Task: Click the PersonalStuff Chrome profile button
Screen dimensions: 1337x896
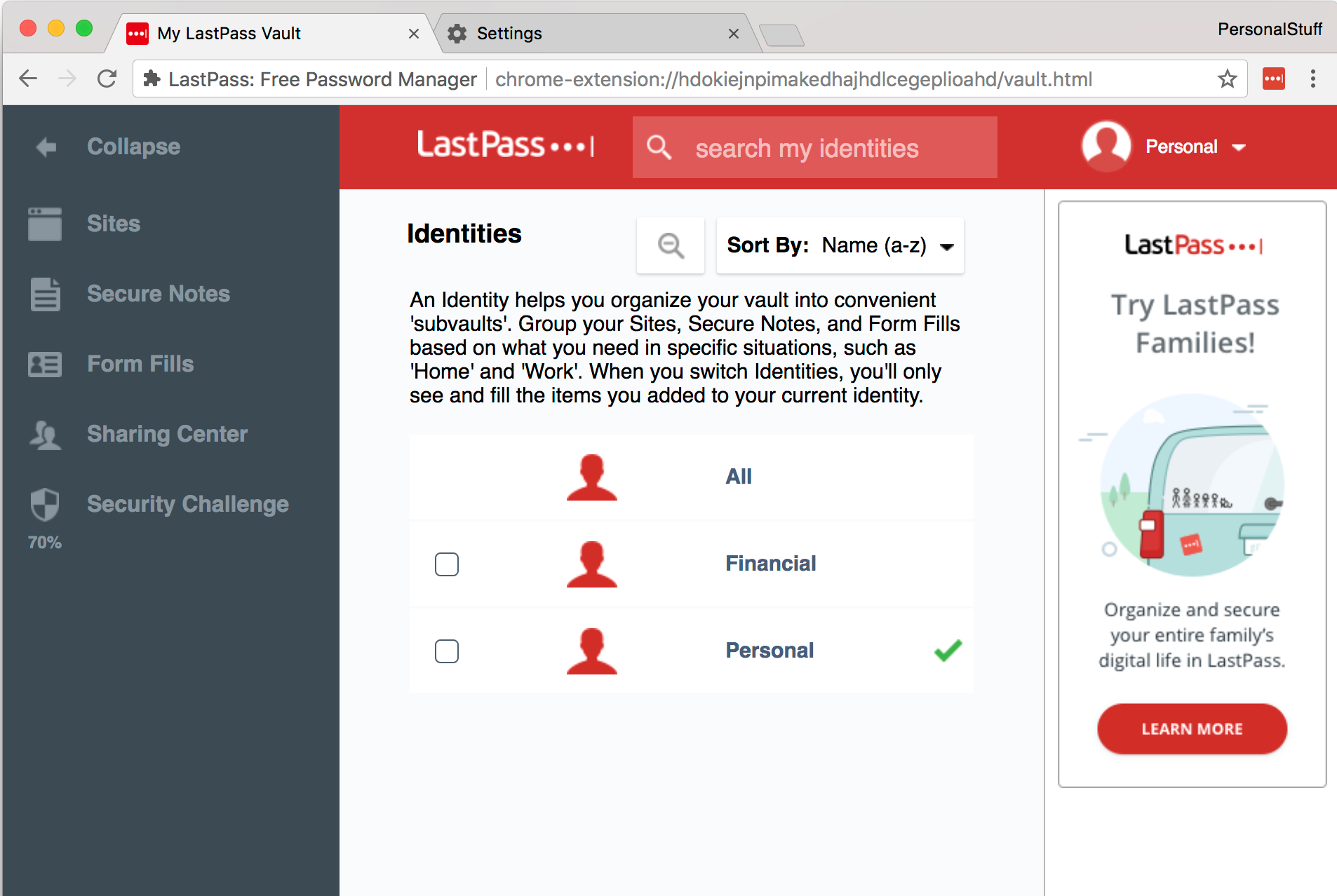Action: coord(1270,29)
